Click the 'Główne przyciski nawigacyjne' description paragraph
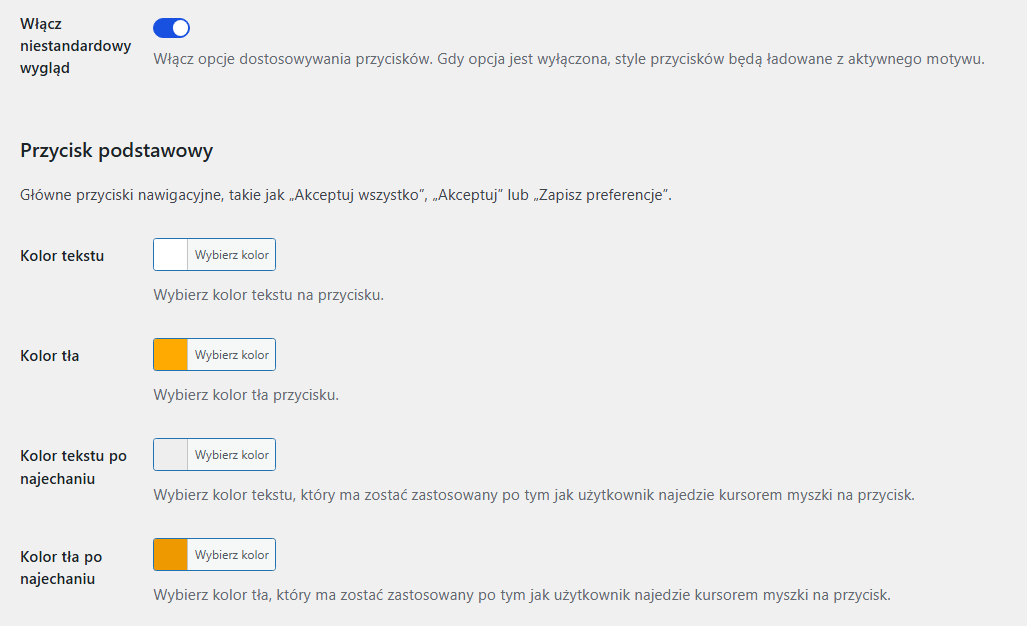The image size is (1027, 626). (346, 195)
